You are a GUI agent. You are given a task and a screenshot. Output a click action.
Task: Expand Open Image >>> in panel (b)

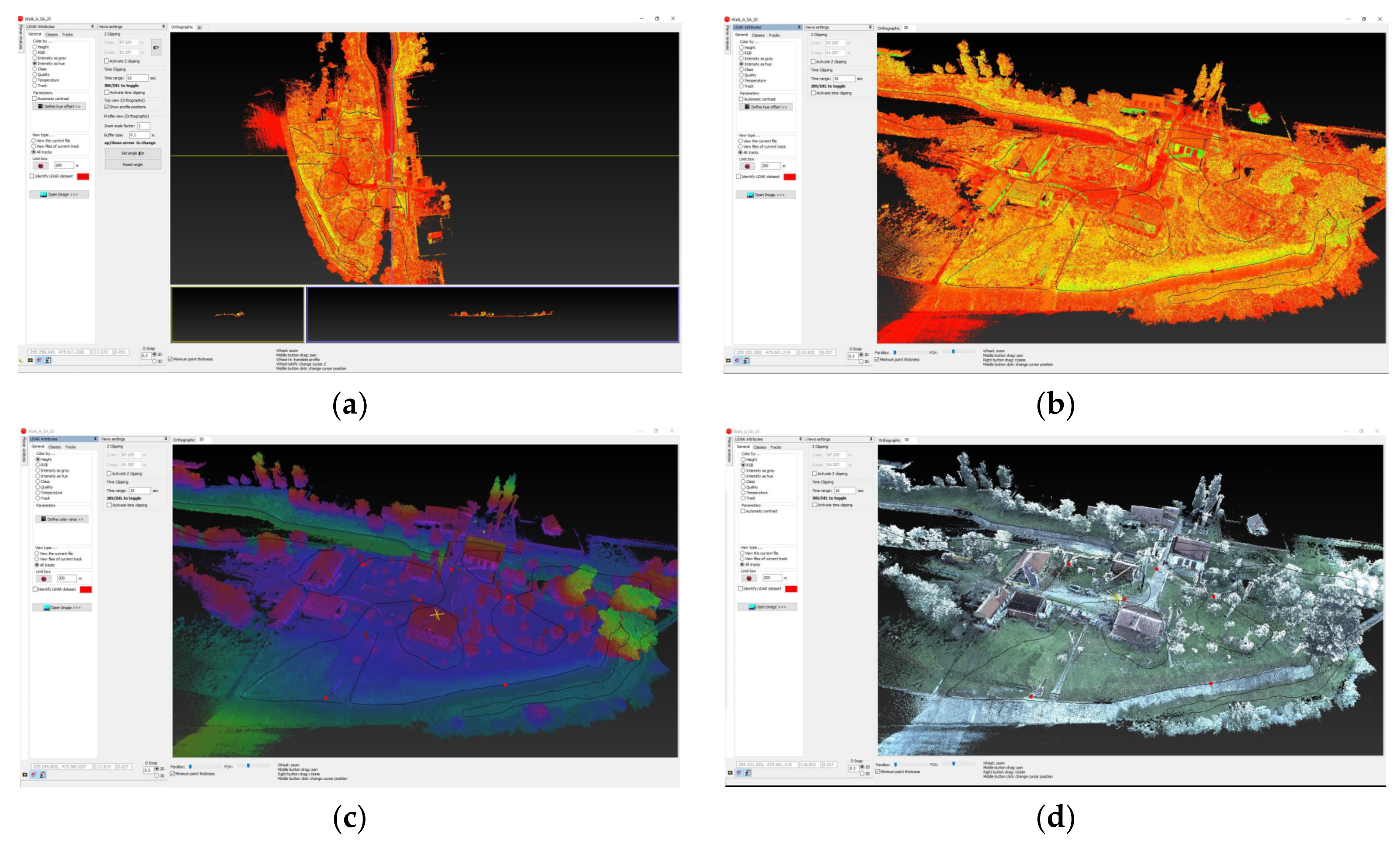pos(765,195)
